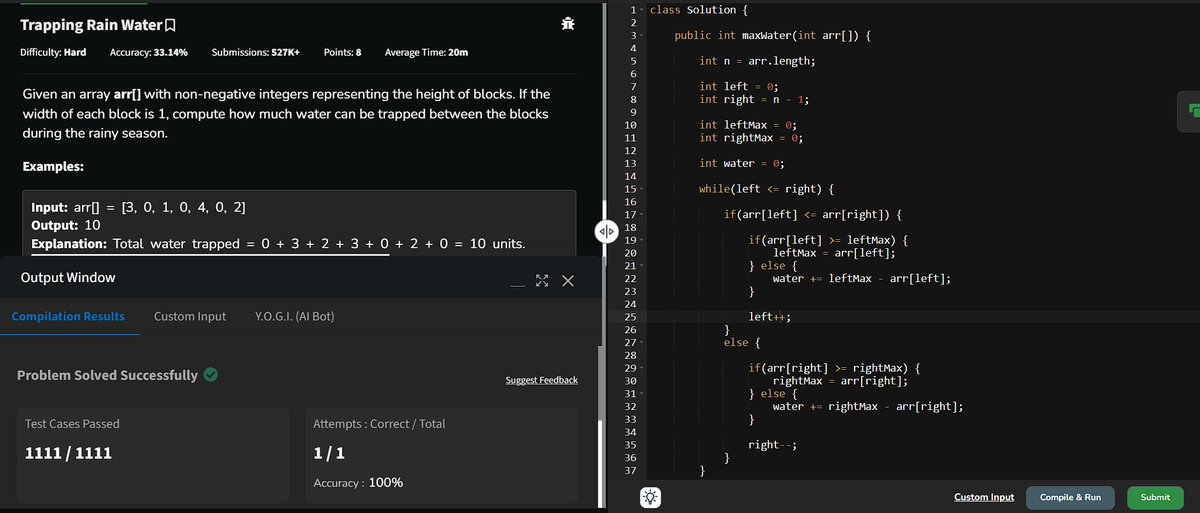Place cursor on line 25 left++
Viewport: 1200px width, 513px height.
pyautogui.click(x=770, y=317)
